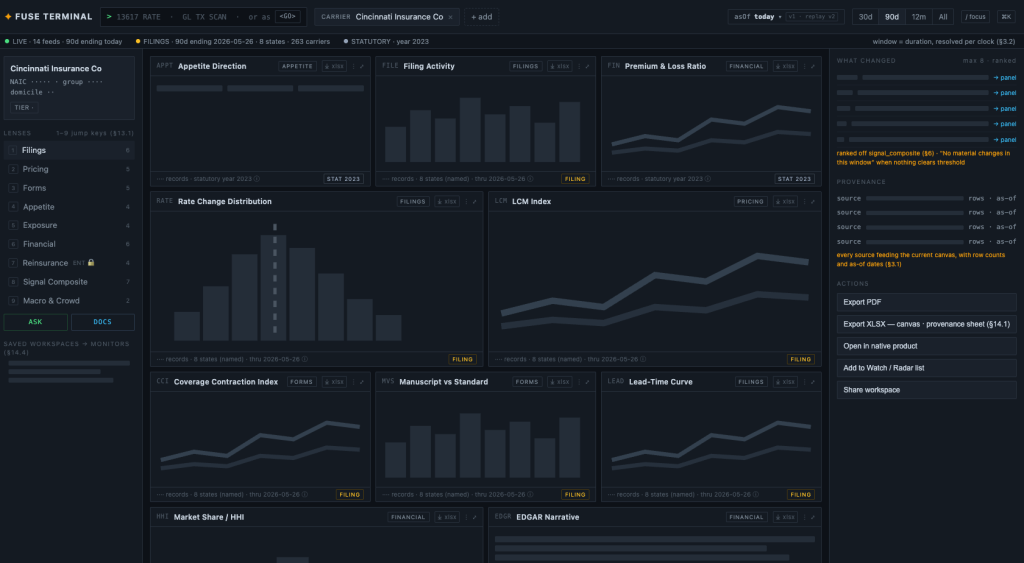Open the v1 replay v2 selector
Viewport: 1024px width, 563px height.
pos(812,17)
